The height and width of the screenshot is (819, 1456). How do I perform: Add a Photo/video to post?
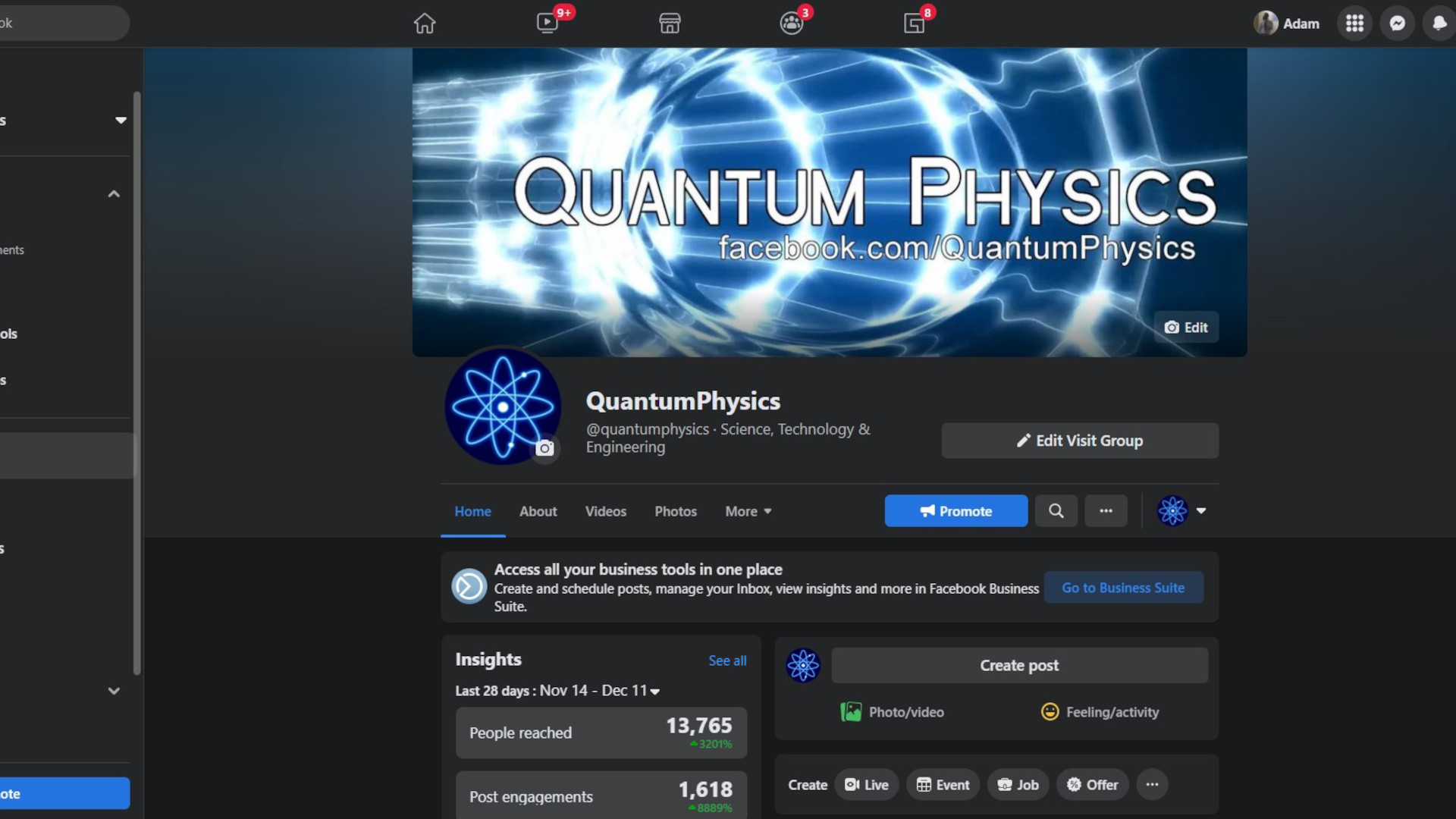[x=893, y=712]
